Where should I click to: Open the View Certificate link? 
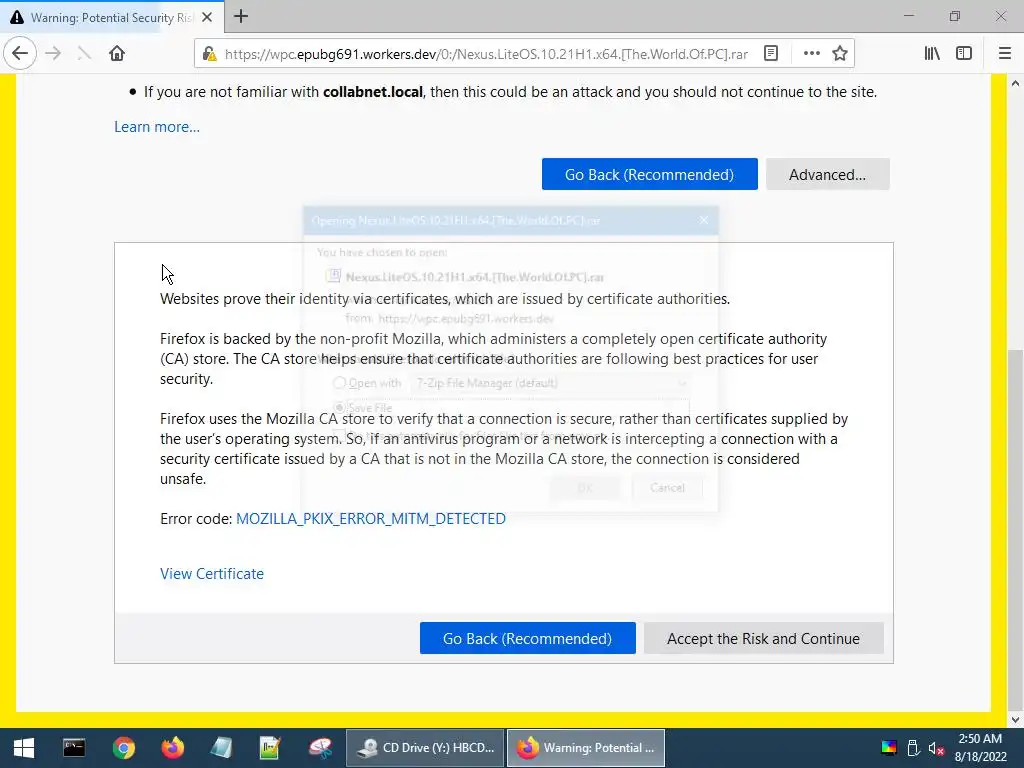212,573
